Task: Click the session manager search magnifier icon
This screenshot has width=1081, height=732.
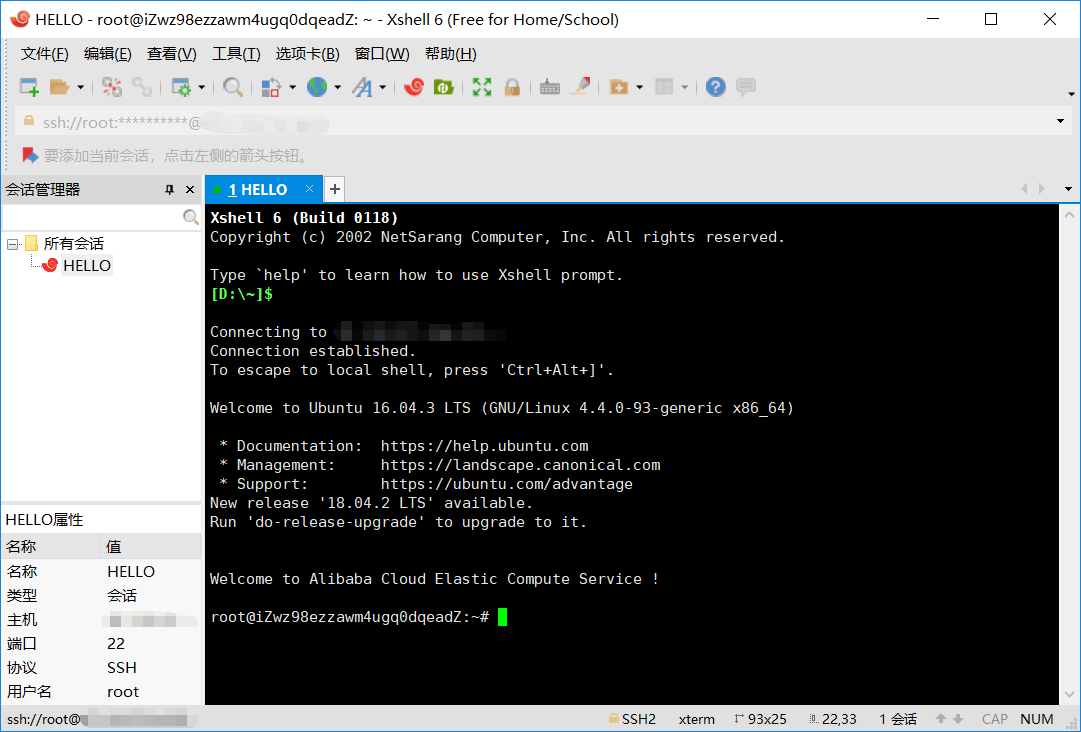Action: (191, 217)
